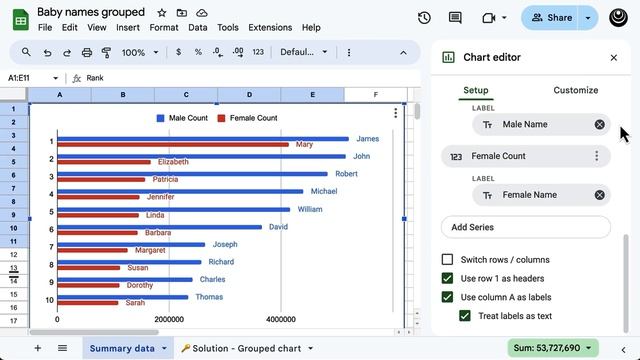
Task: Open the Share options dropdown arrow
Action: [x=588, y=18]
